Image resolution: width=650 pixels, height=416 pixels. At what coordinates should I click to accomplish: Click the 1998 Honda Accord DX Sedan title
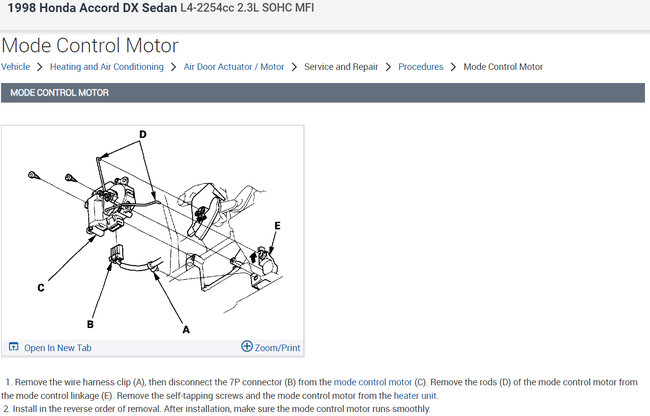92,7
